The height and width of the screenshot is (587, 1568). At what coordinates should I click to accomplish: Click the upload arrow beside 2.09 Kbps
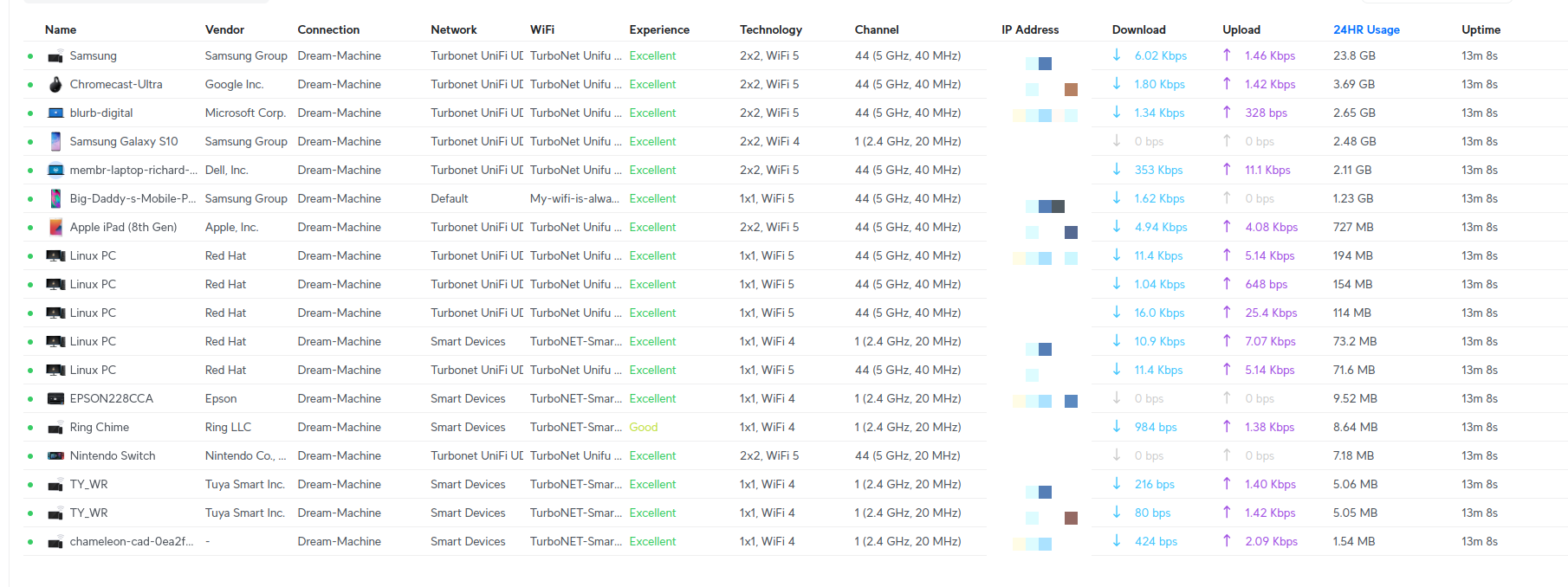coord(1227,541)
